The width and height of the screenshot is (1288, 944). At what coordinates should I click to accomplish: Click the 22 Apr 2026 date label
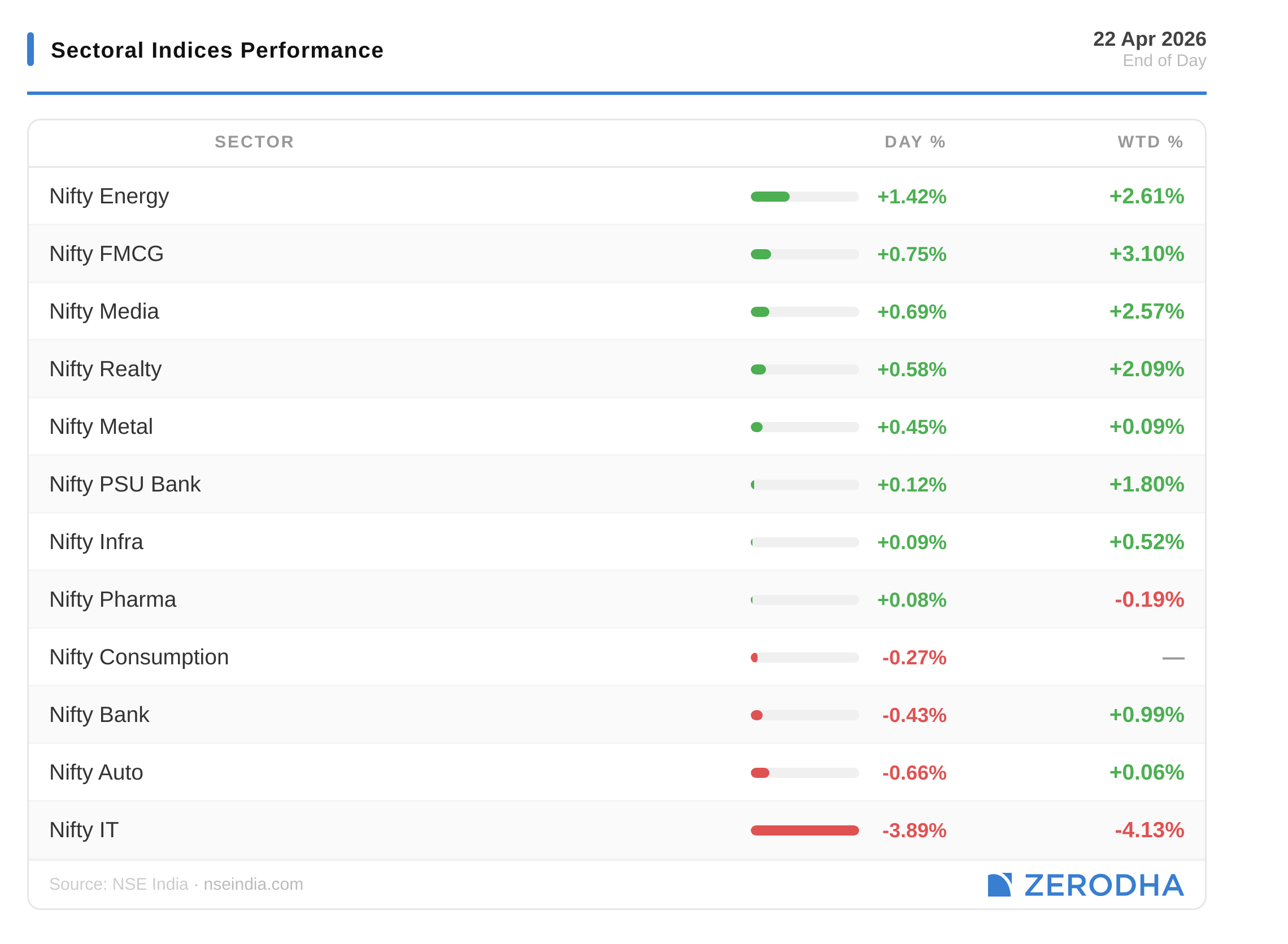tap(1149, 39)
